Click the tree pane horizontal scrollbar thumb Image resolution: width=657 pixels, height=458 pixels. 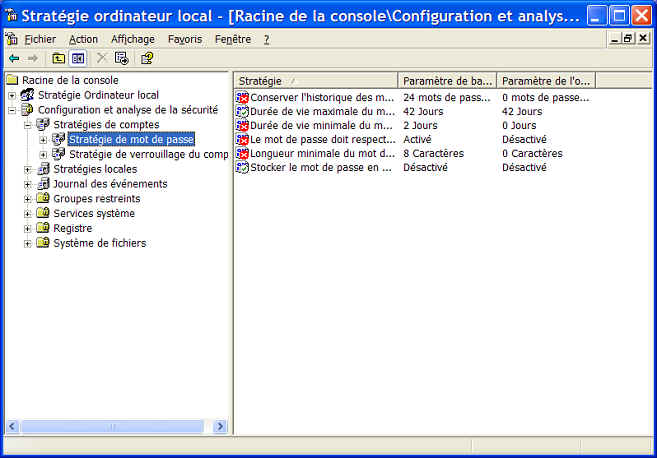coord(112,427)
